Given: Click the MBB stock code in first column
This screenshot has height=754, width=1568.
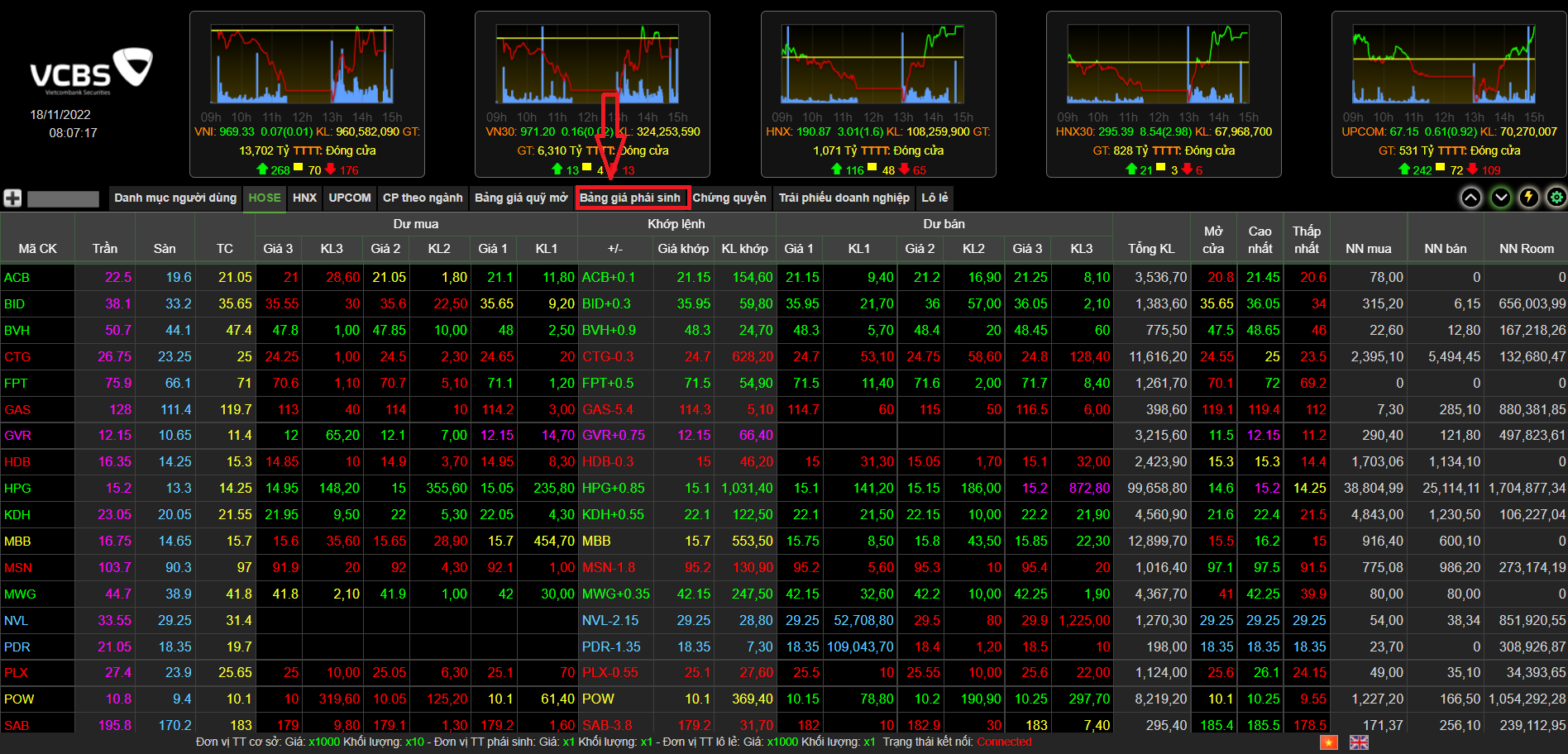Looking at the screenshot, I should click(17, 542).
